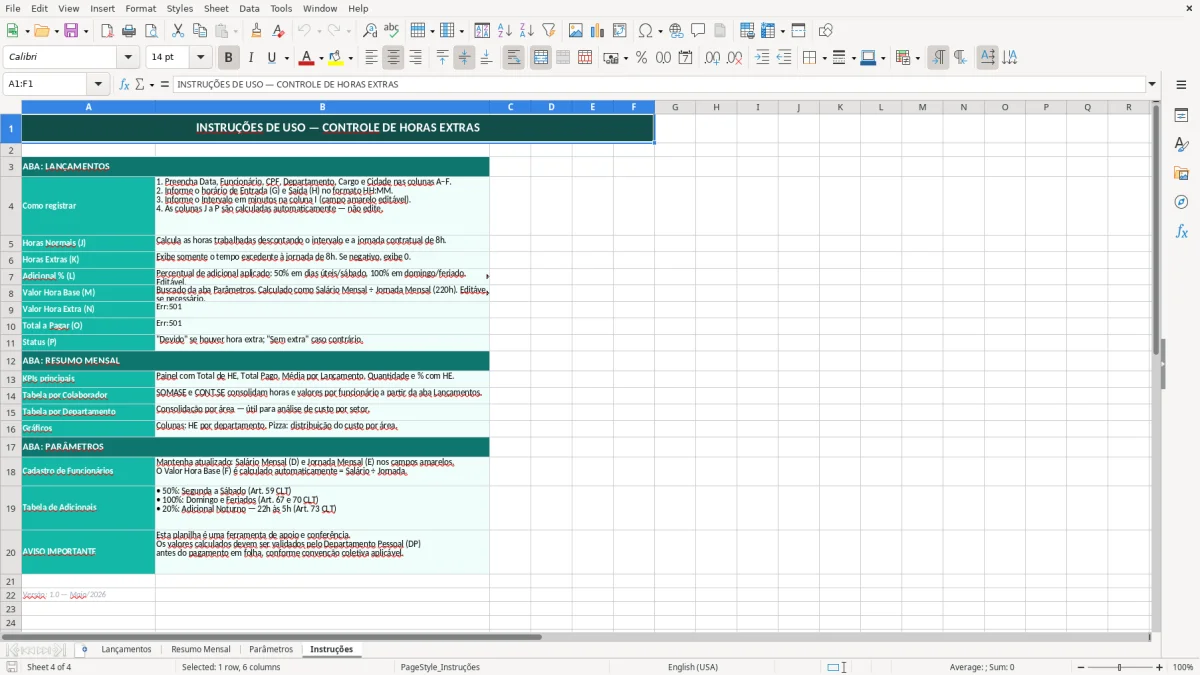The height and width of the screenshot is (675, 1200).
Task: Toggle Bold formatting
Action: click(x=228, y=58)
